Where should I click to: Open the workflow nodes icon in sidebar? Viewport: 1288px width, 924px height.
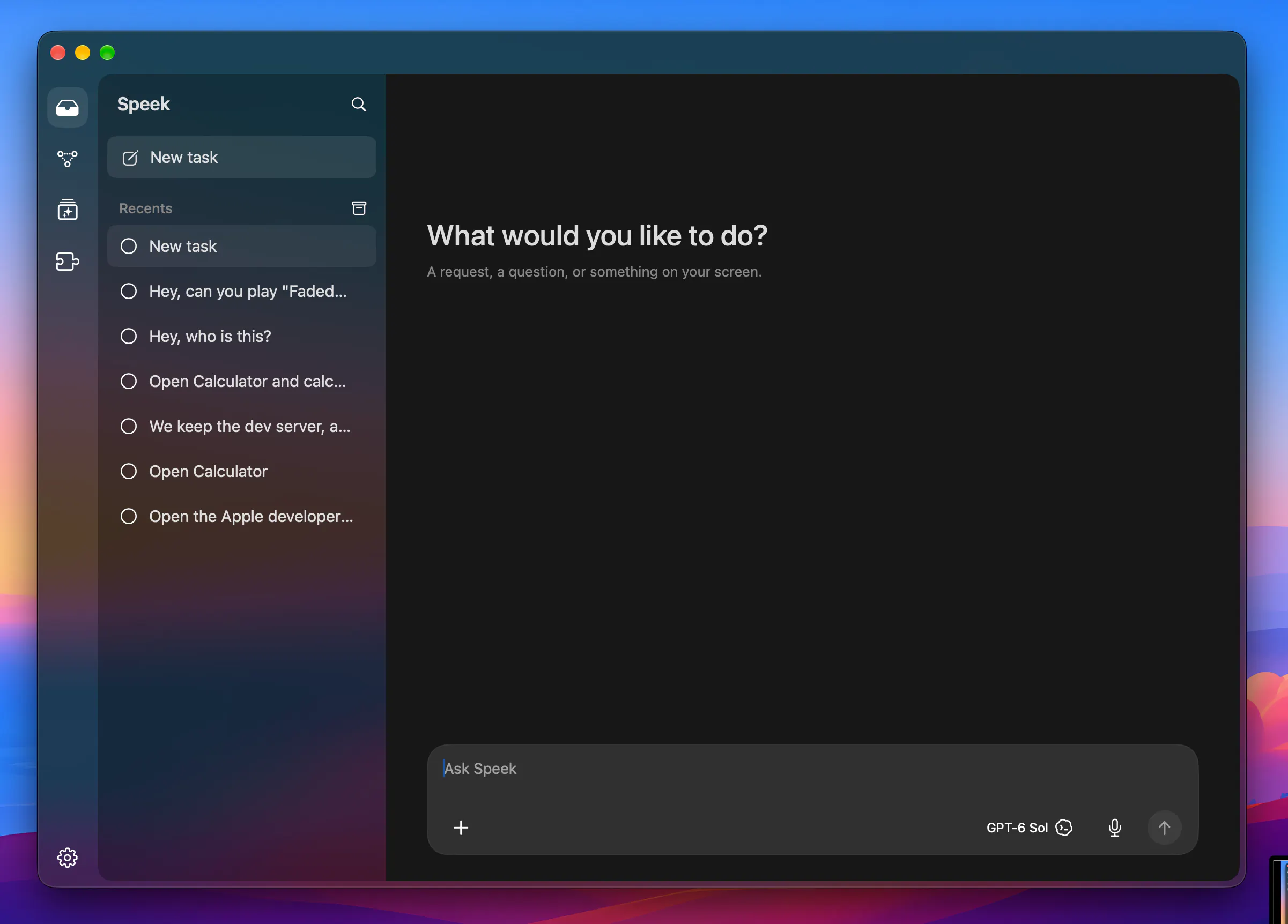(x=68, y=158)
